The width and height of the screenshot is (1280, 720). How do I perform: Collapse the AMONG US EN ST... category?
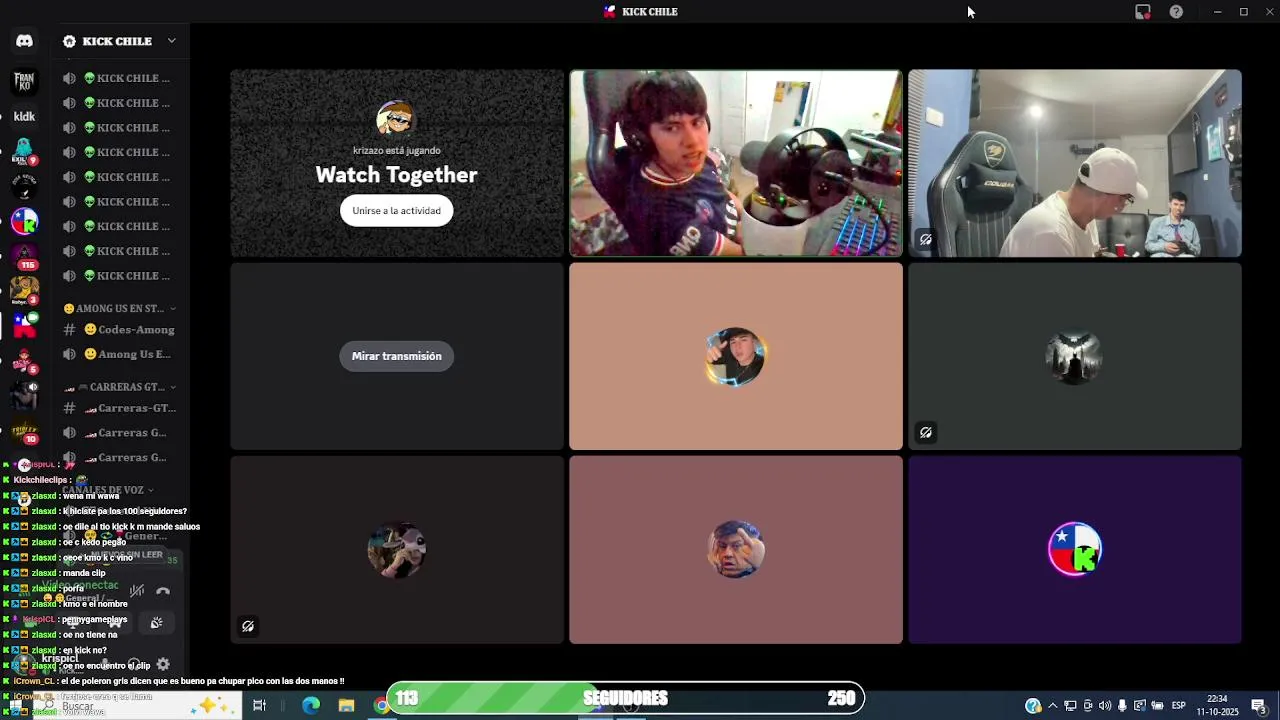(x=120, y=308)
